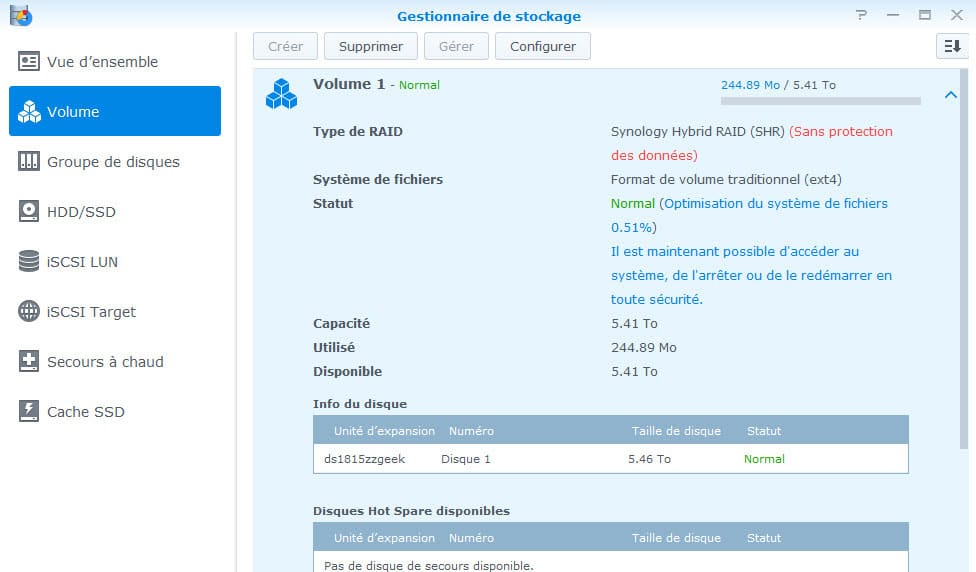Click the Vue d'ensemble overview icon
976x572 pixels.
29,62
